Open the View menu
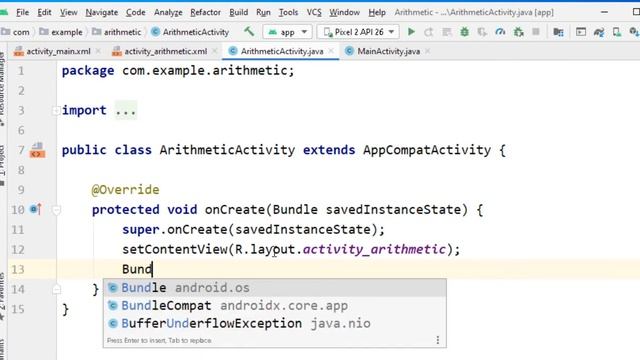Screen dimensions: 640x360 (69, 12)
